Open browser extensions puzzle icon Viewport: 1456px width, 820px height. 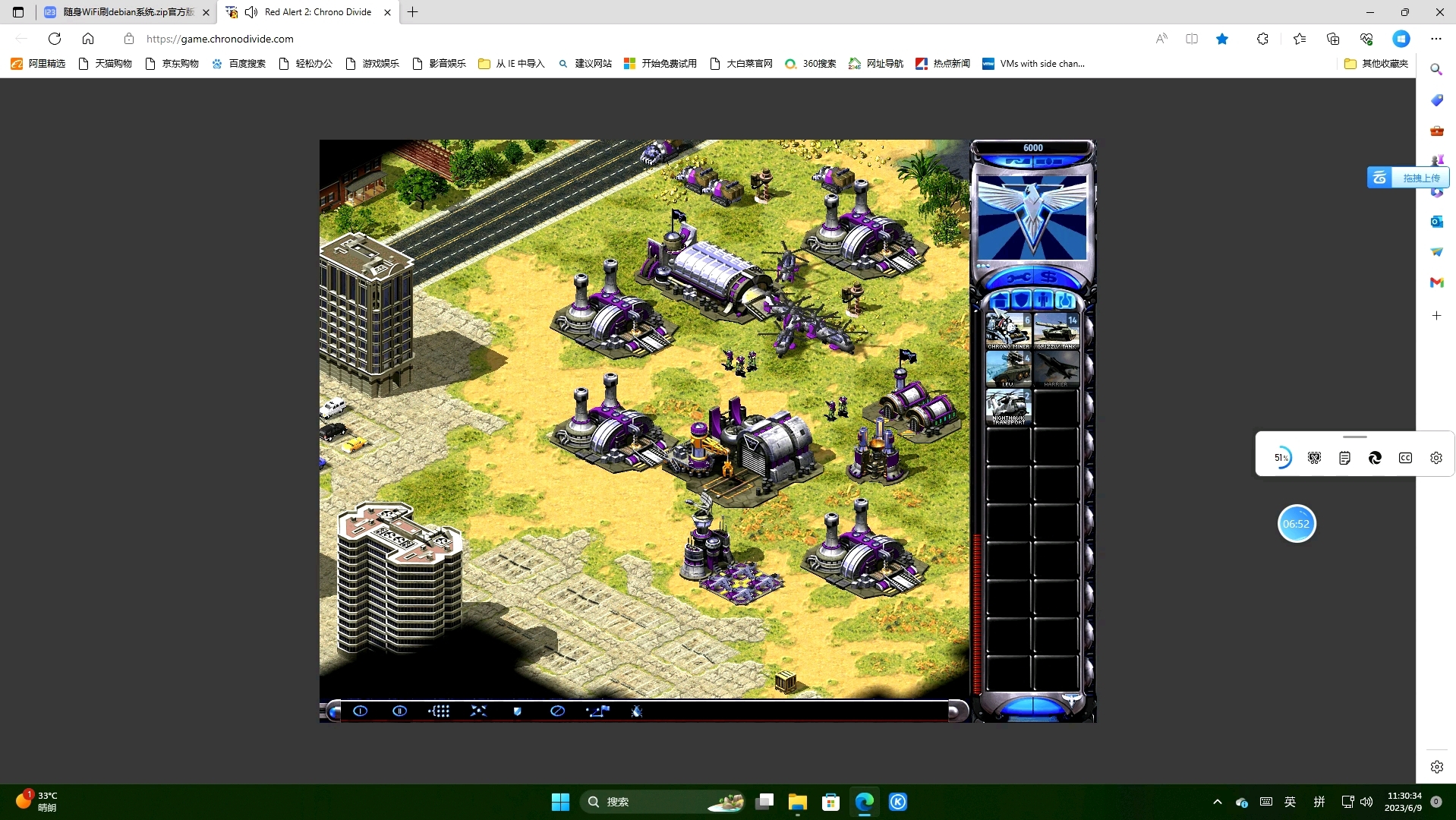1262,39
